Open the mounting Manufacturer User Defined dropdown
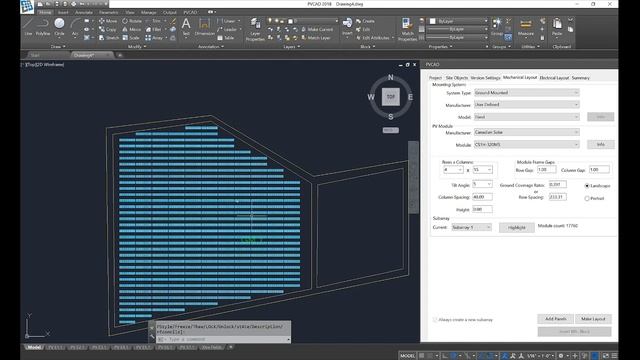 click(x=527, y=104)
